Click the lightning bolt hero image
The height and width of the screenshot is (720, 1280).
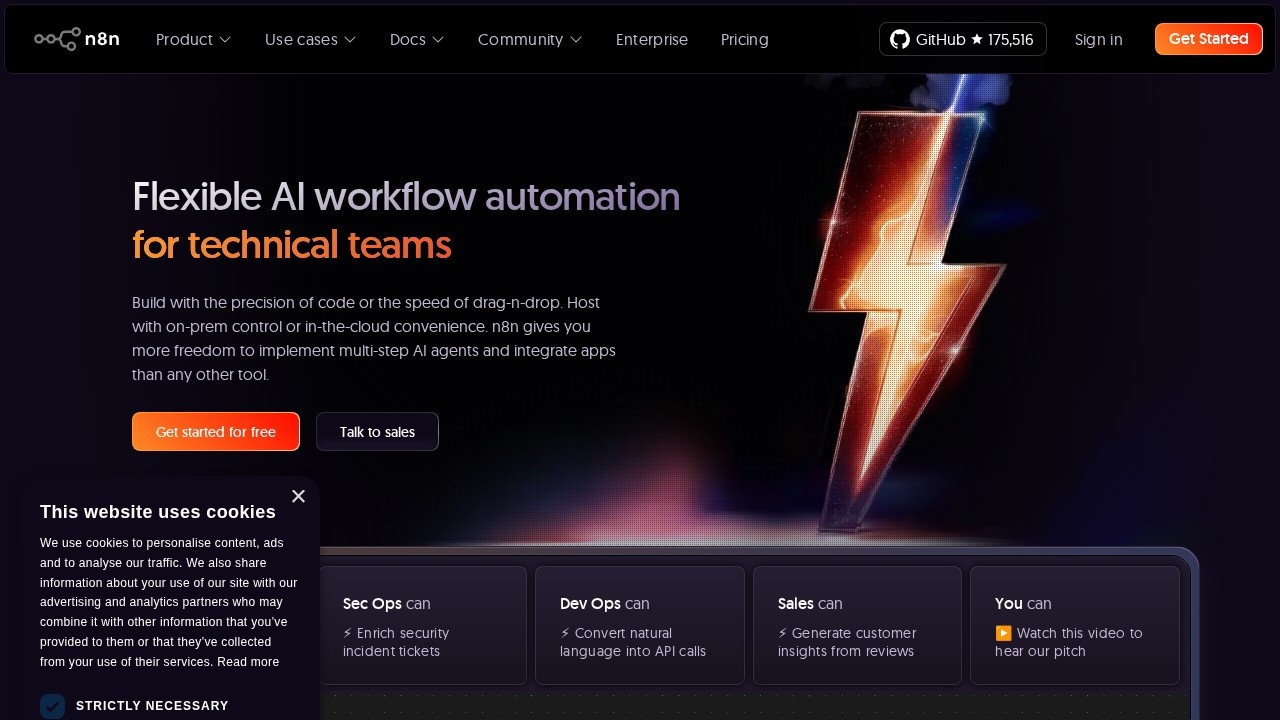point(905,310)
